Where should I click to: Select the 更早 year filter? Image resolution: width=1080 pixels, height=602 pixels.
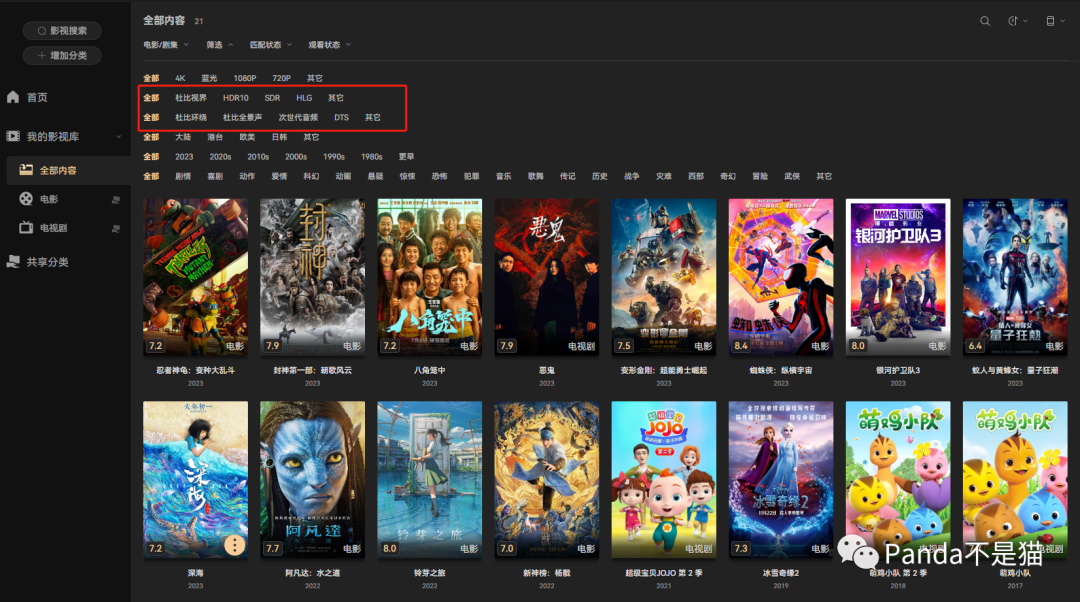[406, 157]
